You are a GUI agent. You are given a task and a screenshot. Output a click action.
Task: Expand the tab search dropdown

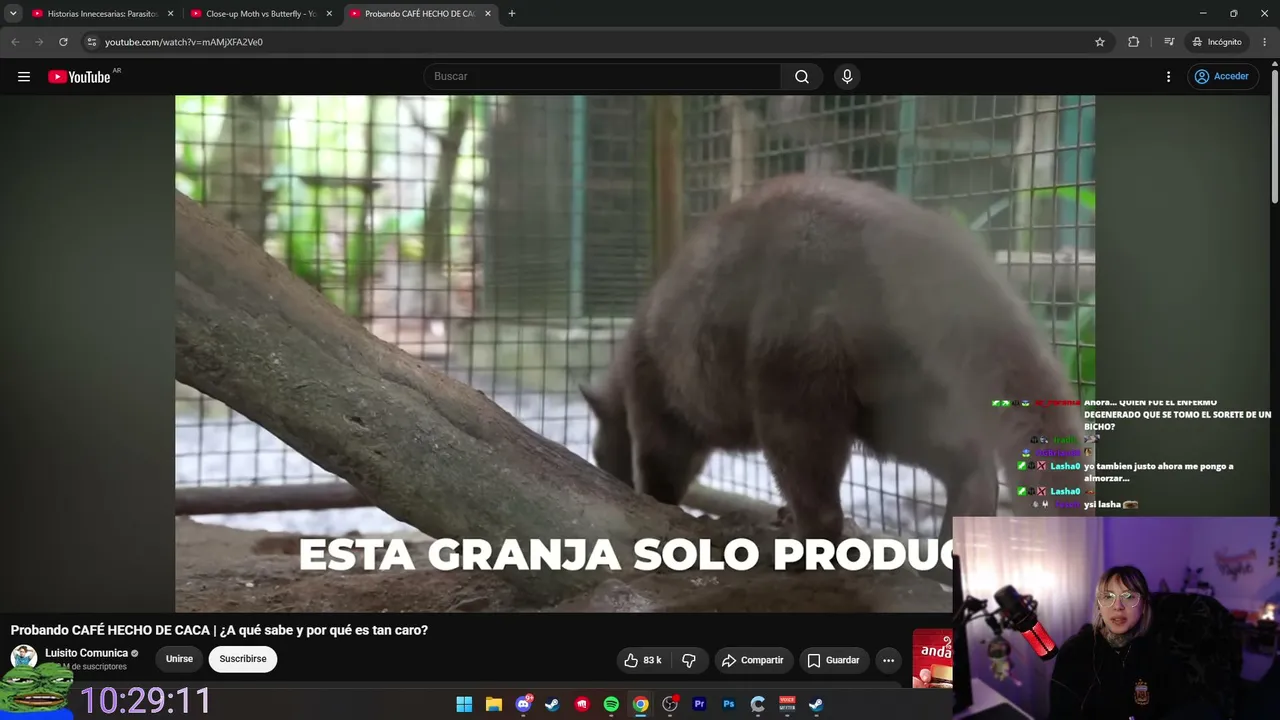[13, 14]
